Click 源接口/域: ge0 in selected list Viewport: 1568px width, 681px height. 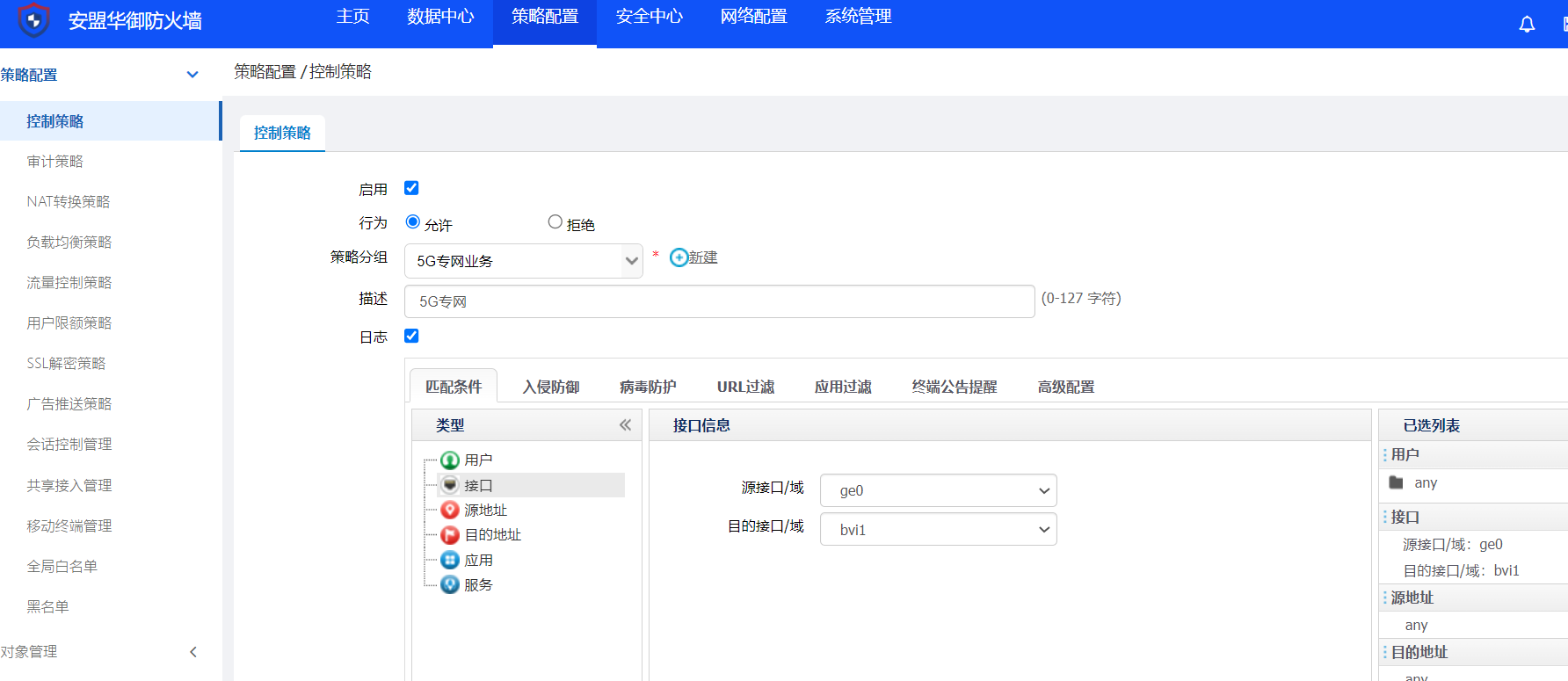[1453, 545]
